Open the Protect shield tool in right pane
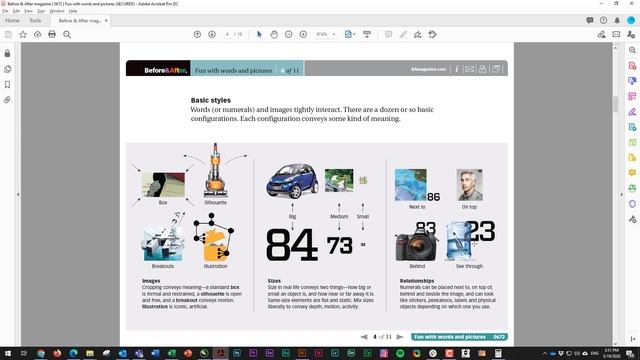Image resolution: width=640 pixels, height=360 pixels. coord(632,204)
